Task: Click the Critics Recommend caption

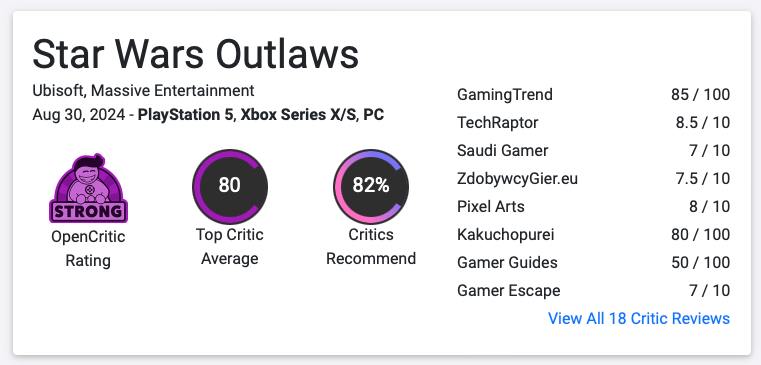Action: pyautogui.click(x=371, y=247)
